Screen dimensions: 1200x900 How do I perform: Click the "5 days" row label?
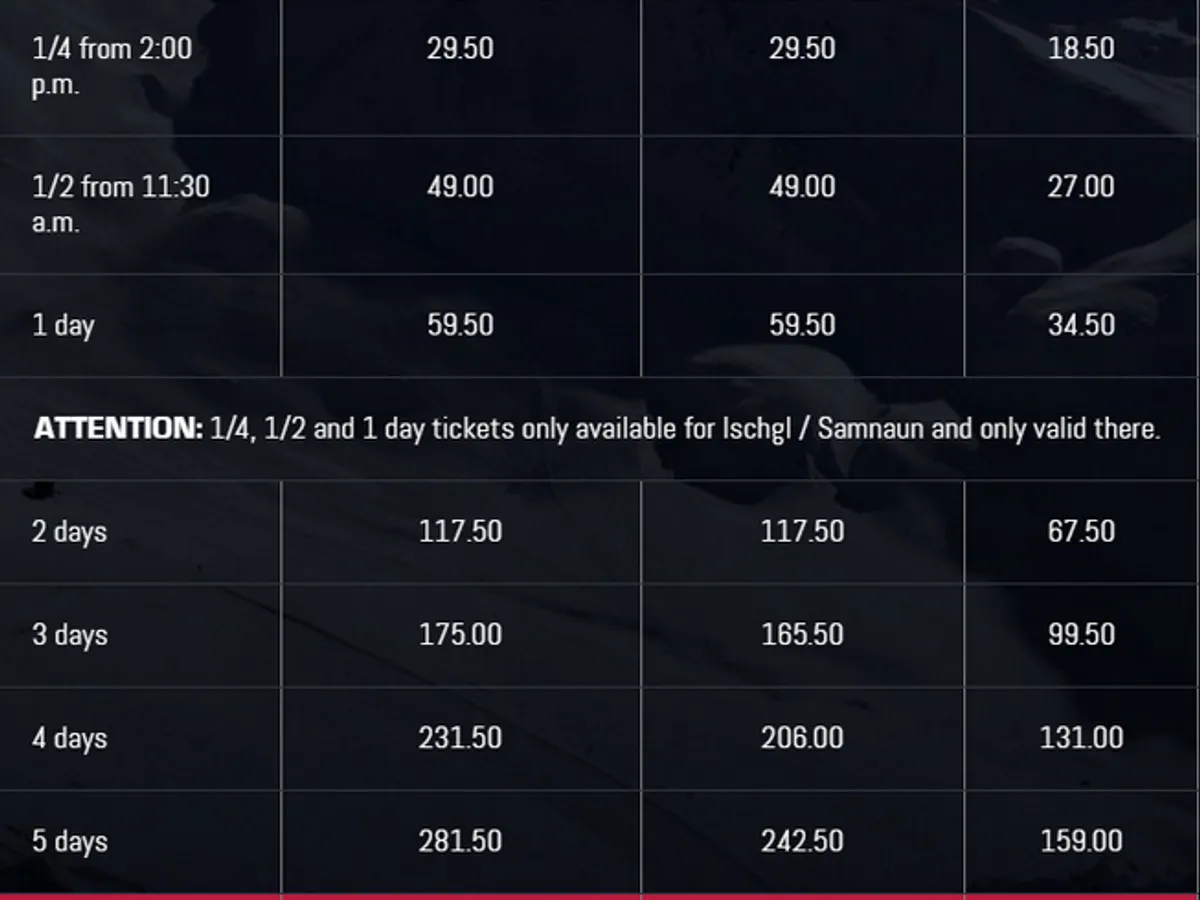(69, 841)
